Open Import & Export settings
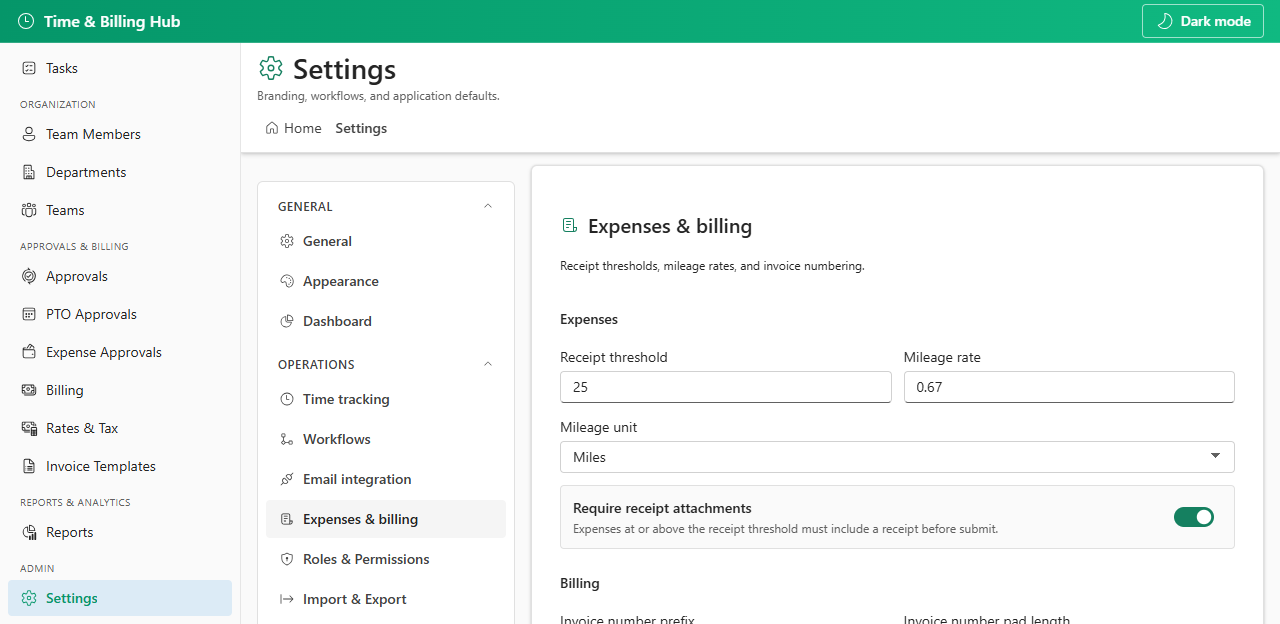Viewport: 1280px width, 624px height. pos(386,599)
